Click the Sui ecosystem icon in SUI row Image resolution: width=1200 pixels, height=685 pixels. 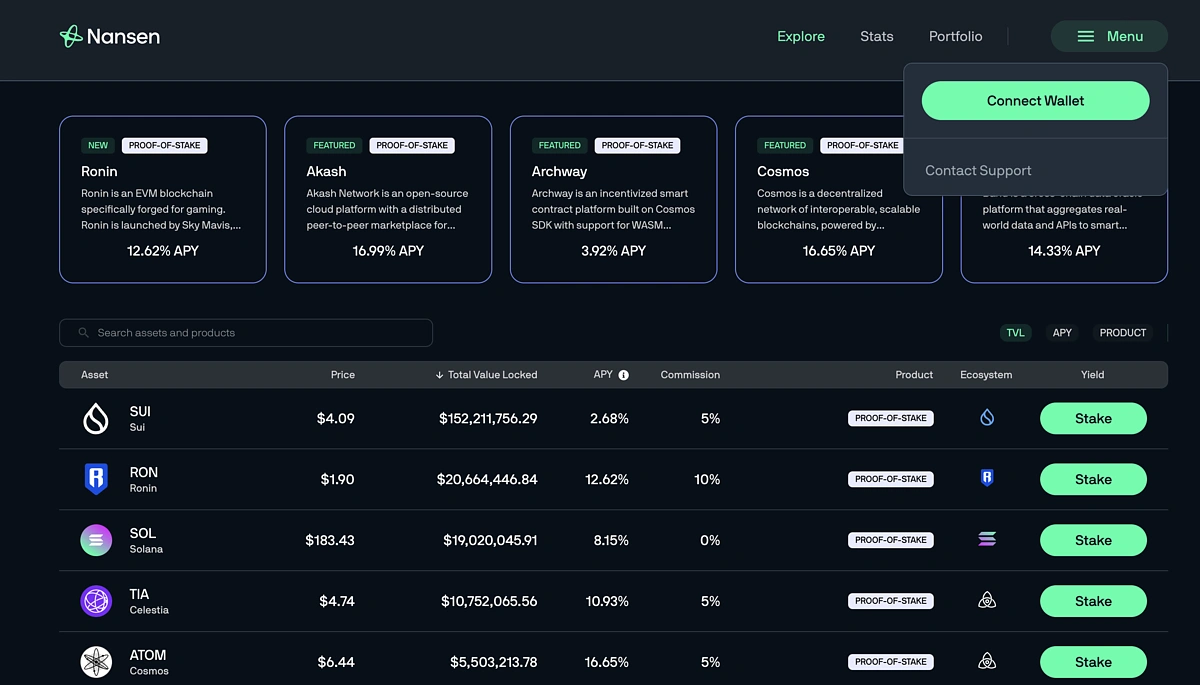tap(987, 418)
